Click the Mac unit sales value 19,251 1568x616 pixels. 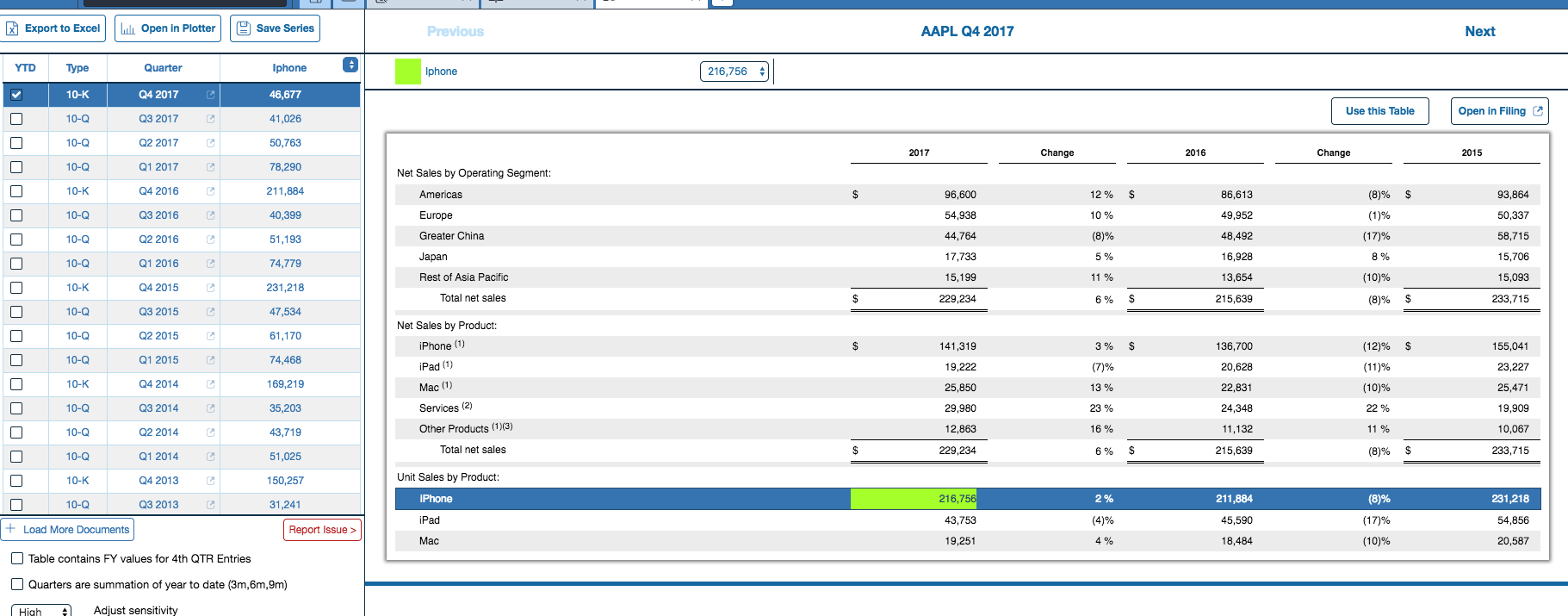960,541
